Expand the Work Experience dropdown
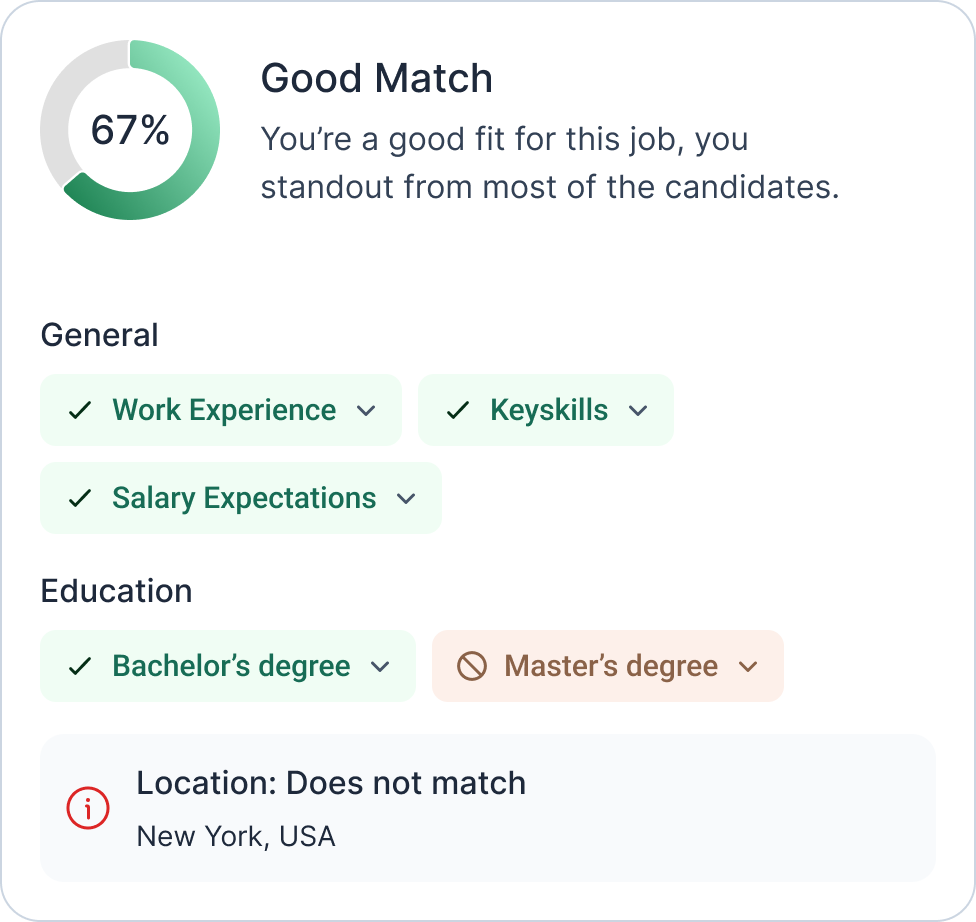976x922 pixels. point(367,409)
